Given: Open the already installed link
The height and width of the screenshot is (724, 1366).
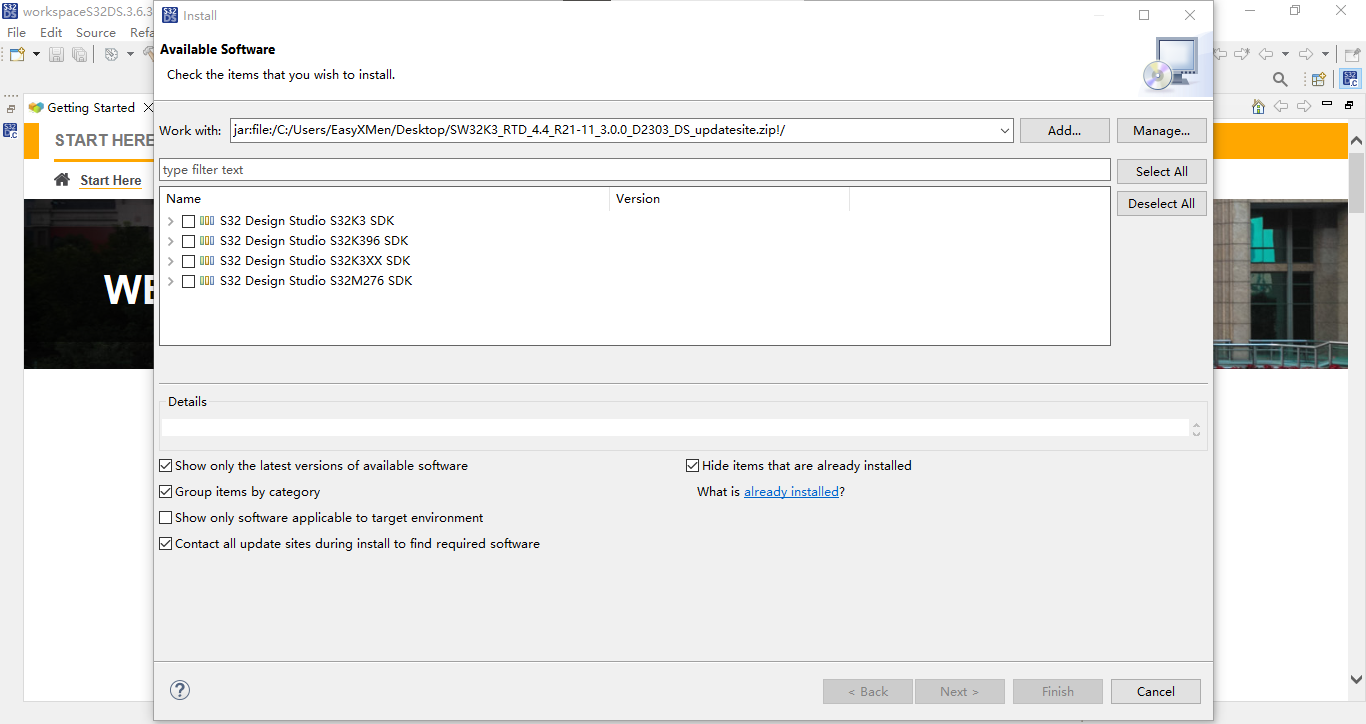Looking at the screenshot, I should (791, 492).
